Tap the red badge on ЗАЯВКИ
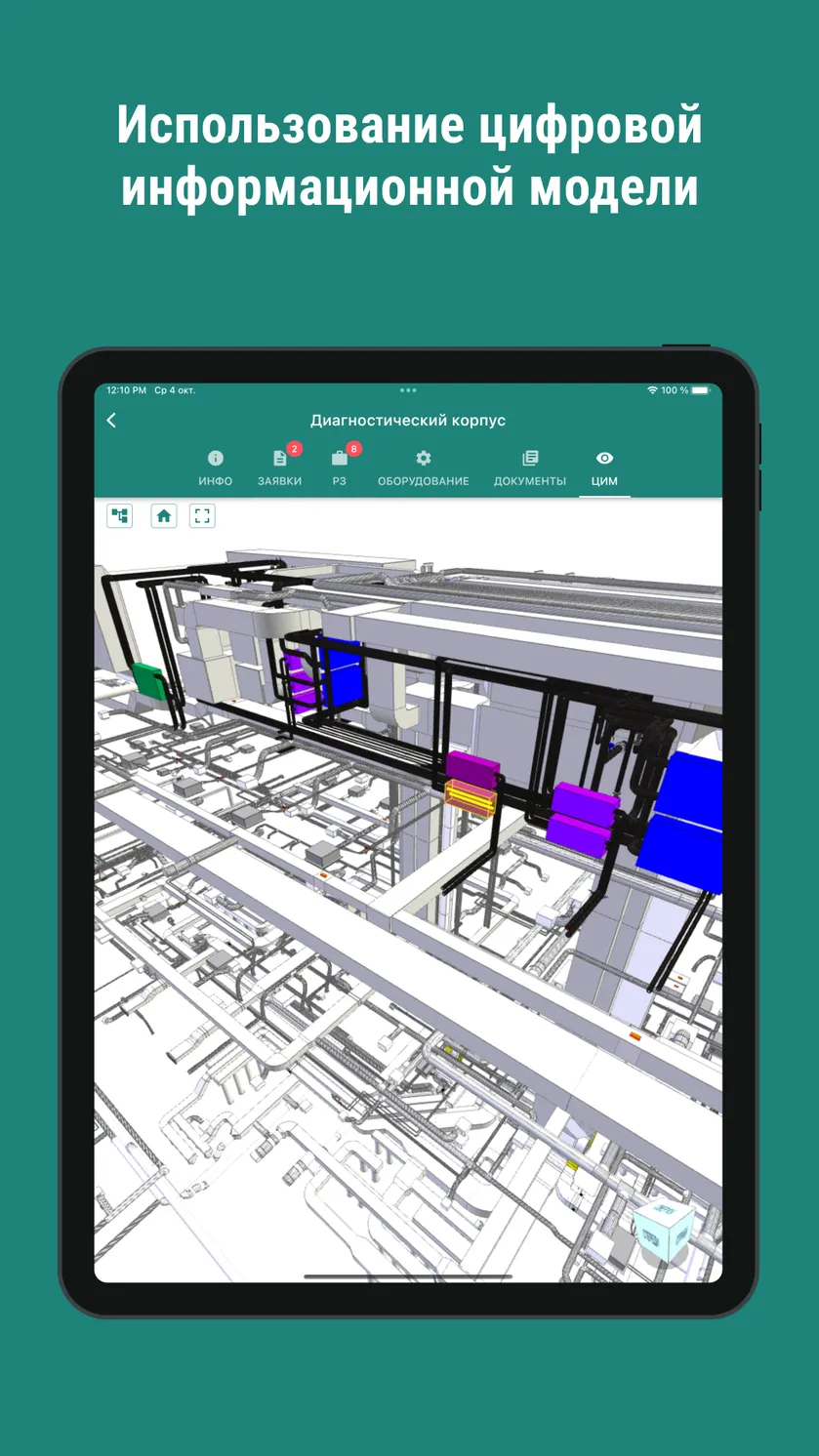This screenshot has height=1456, width=819. [x=295, y=449]
